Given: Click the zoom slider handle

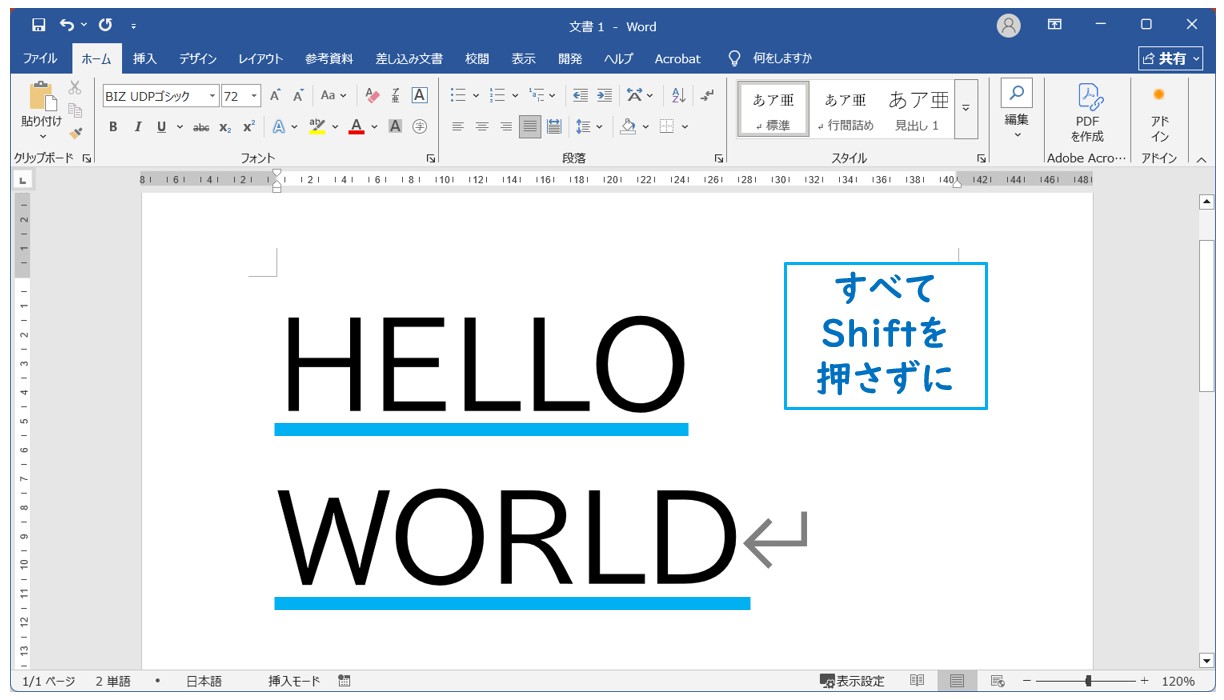Looking at the screenshot, I should (1088, 681).
